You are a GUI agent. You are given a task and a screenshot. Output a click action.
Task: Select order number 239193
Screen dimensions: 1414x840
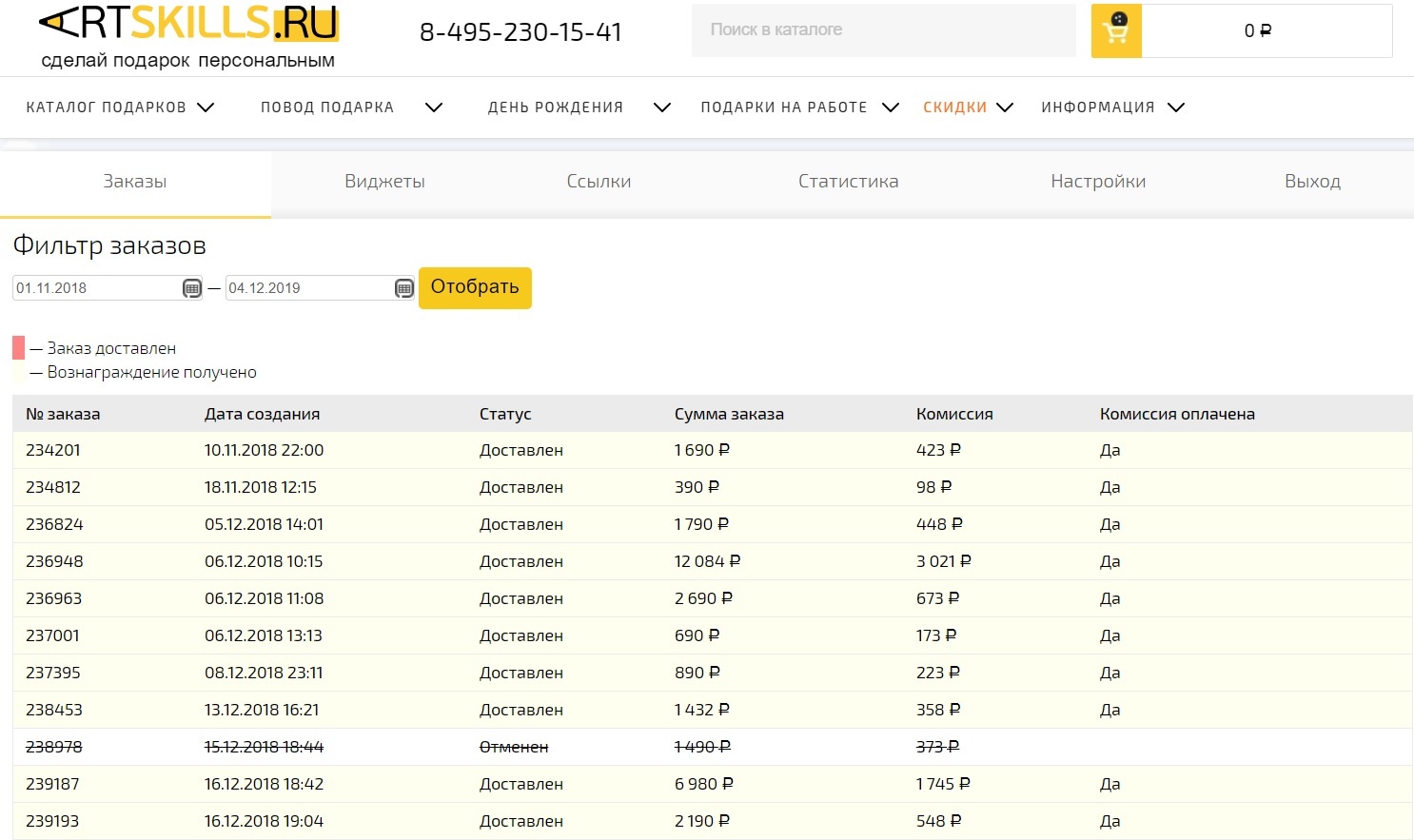pyautogui.click(x=52, y=821)
